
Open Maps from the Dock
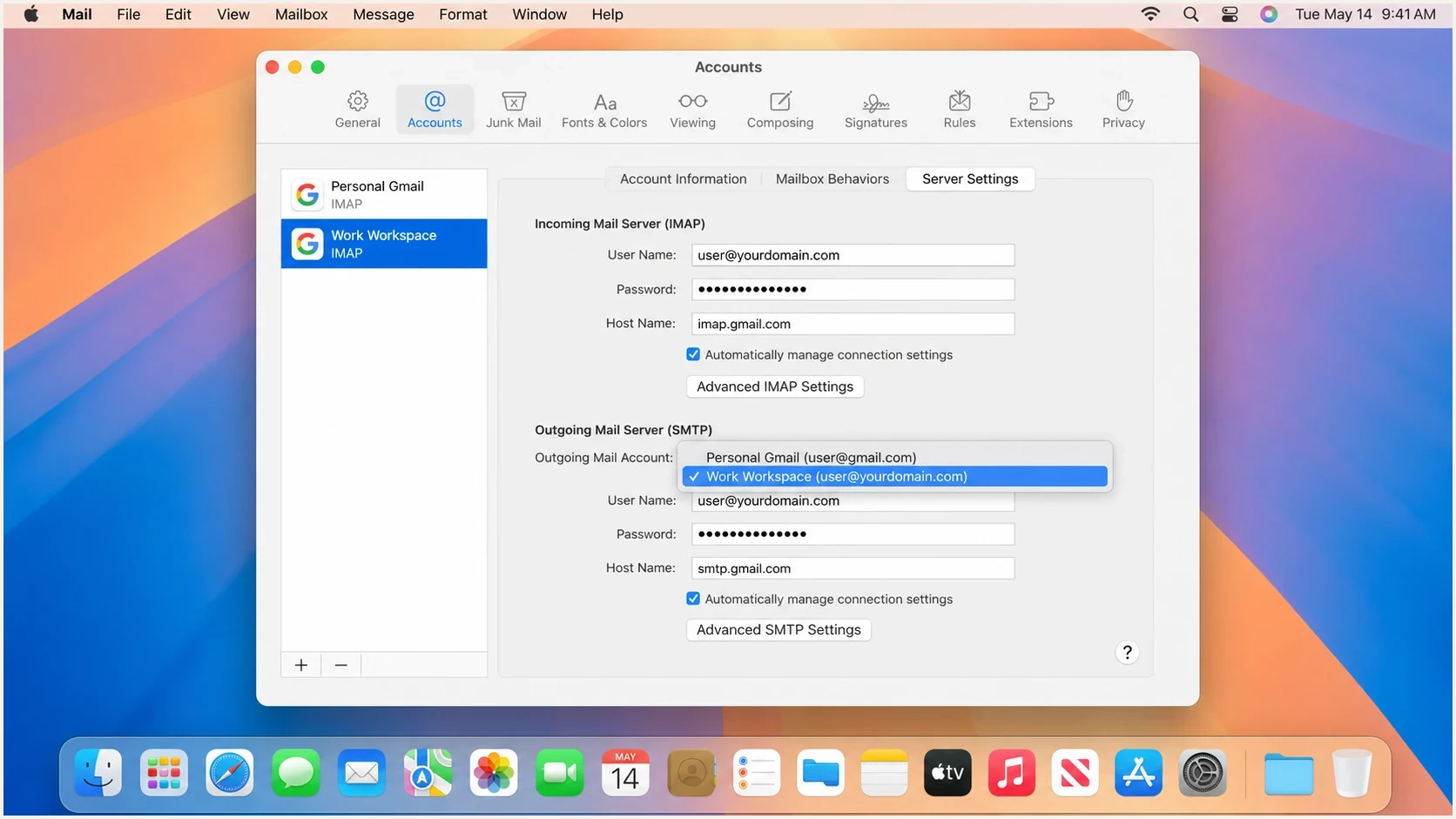(x=428, y=773)
